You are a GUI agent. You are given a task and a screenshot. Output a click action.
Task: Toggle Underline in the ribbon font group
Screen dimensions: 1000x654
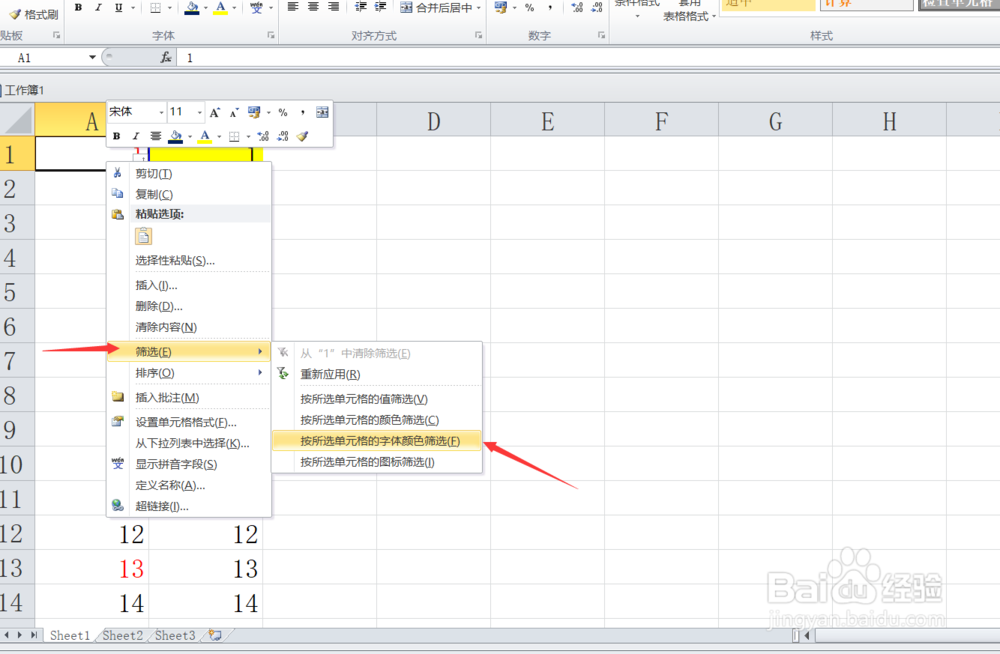(118, 8)
